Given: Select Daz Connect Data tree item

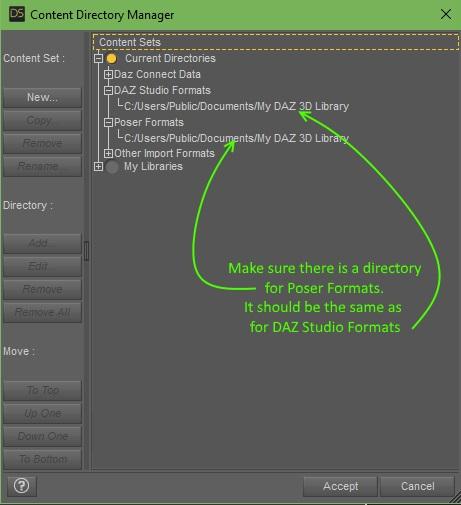Looking at the screenshot, I should pyautogui.click(x=157, y=74).
